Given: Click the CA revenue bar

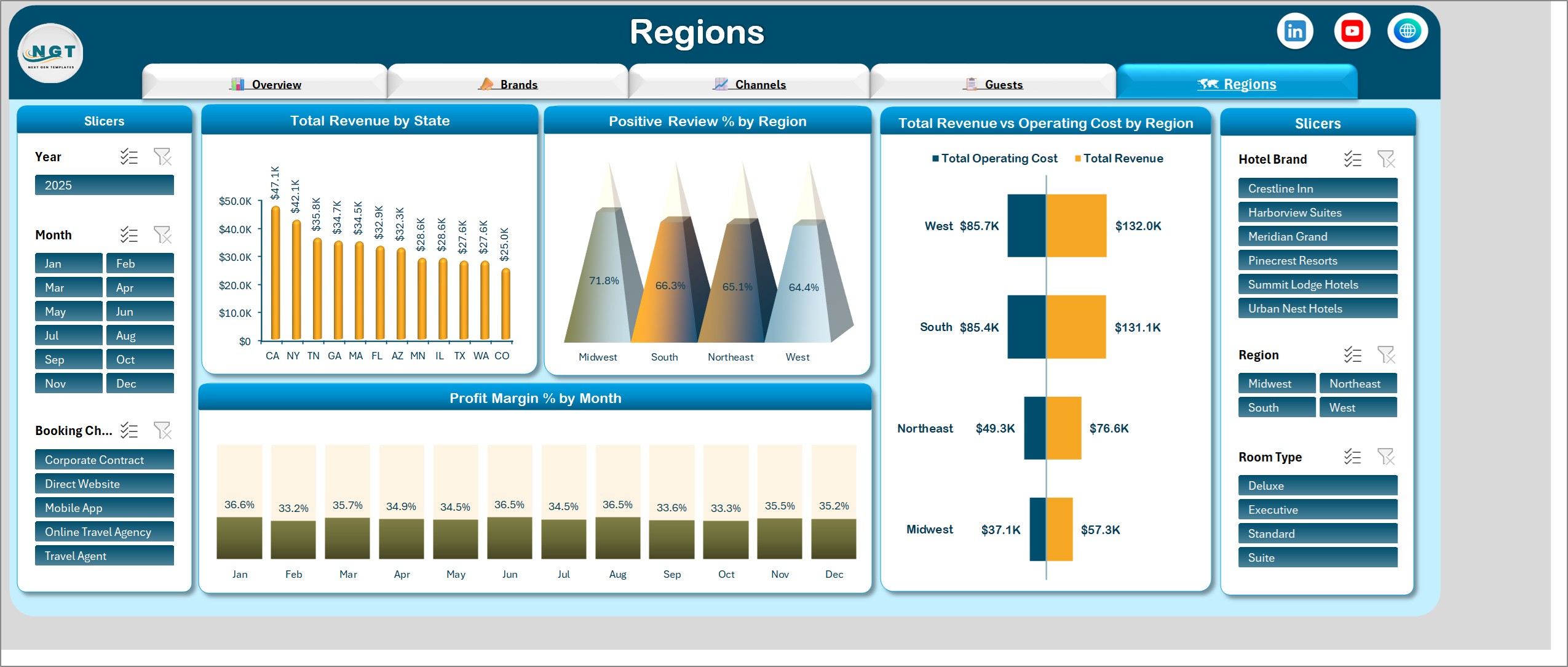Looking at the screenshot, I should [x=275, y=273].
